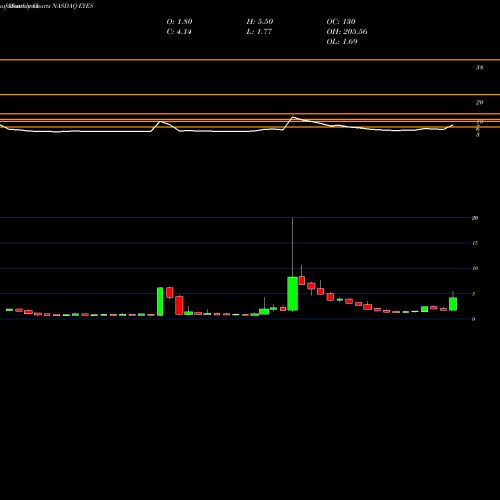The width and height of the screenshot is (500, 500).
Task: Click the white indicator line's highest peak
Action: pyautogui.click(x=293, y=117)
